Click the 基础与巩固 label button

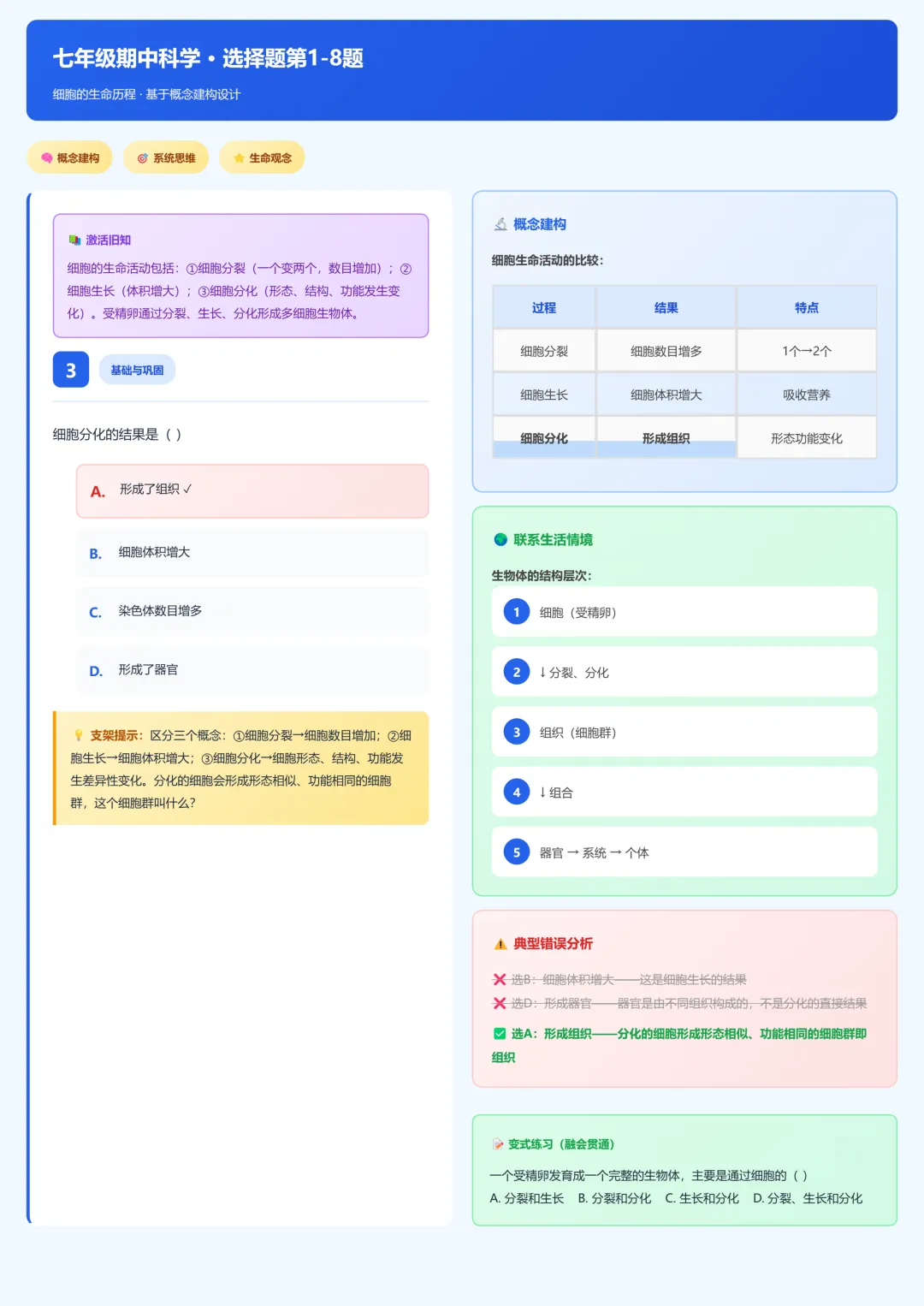(x=137, y=370)
